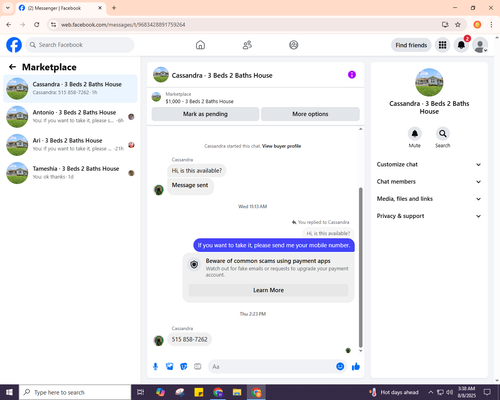Image resolution: width=500 pixels, height=400 pixels.
Task: Open Task View on the taskbar
Action: coord(141,392)
